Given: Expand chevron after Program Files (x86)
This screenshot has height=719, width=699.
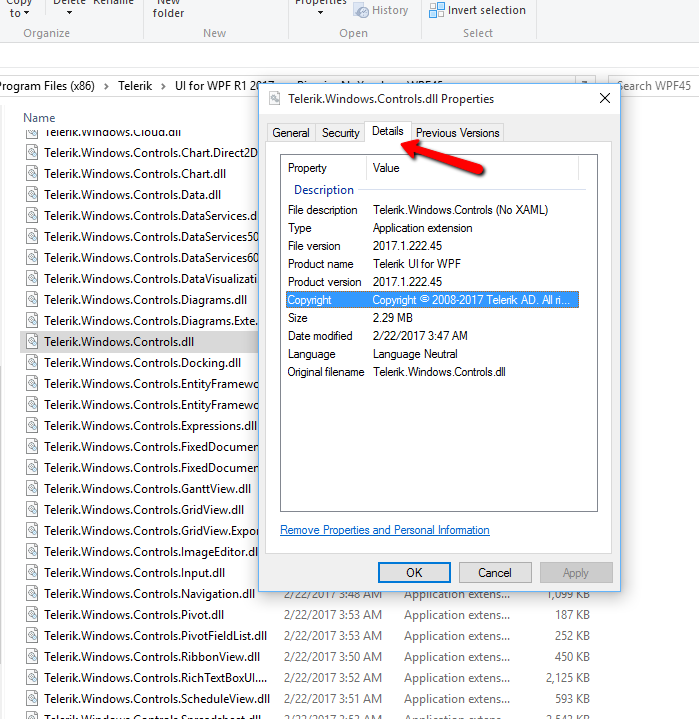Looking at the screenshot, I should (106, 86).
